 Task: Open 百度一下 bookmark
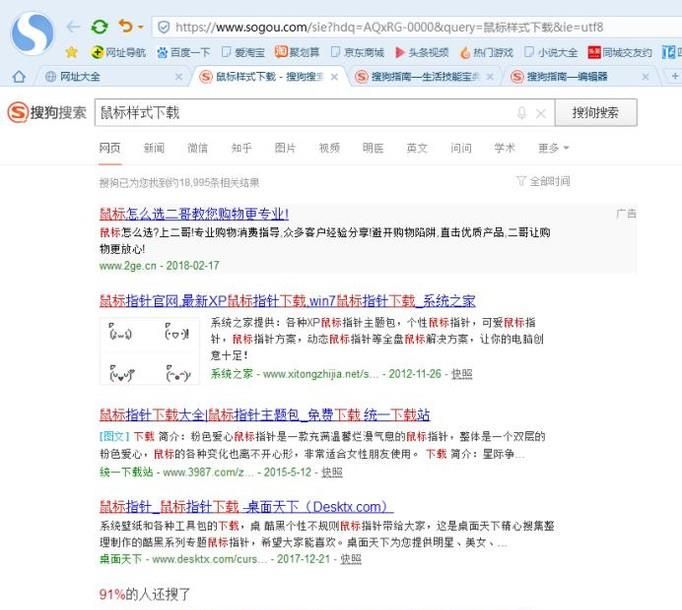pyautogui.click(x=184, y=53)
